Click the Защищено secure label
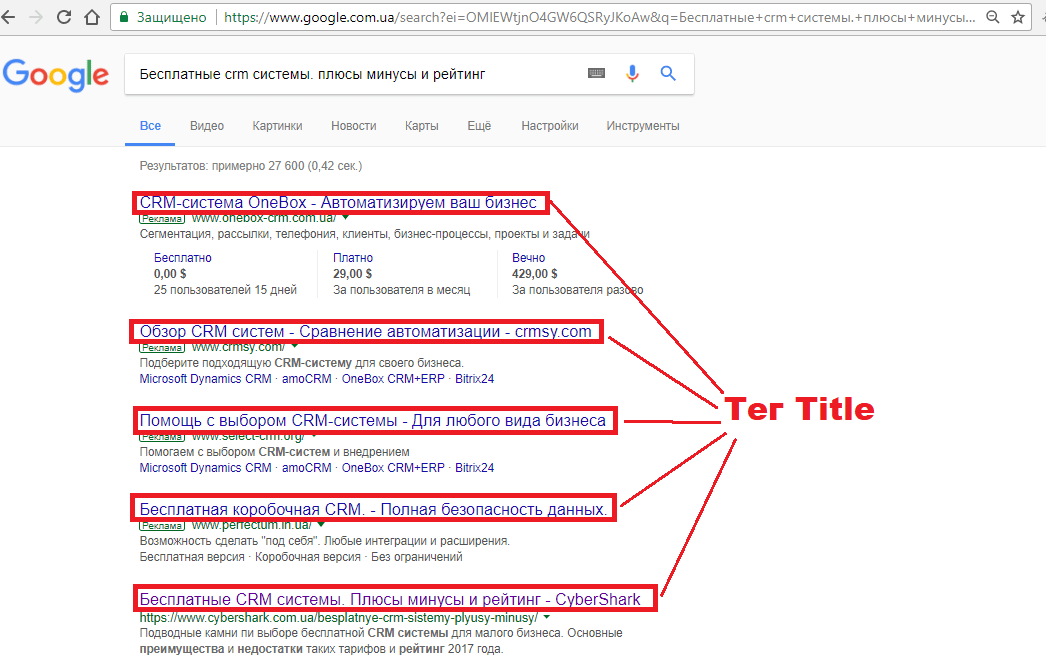Viewport: 1046px width, 663px height. 171,17
